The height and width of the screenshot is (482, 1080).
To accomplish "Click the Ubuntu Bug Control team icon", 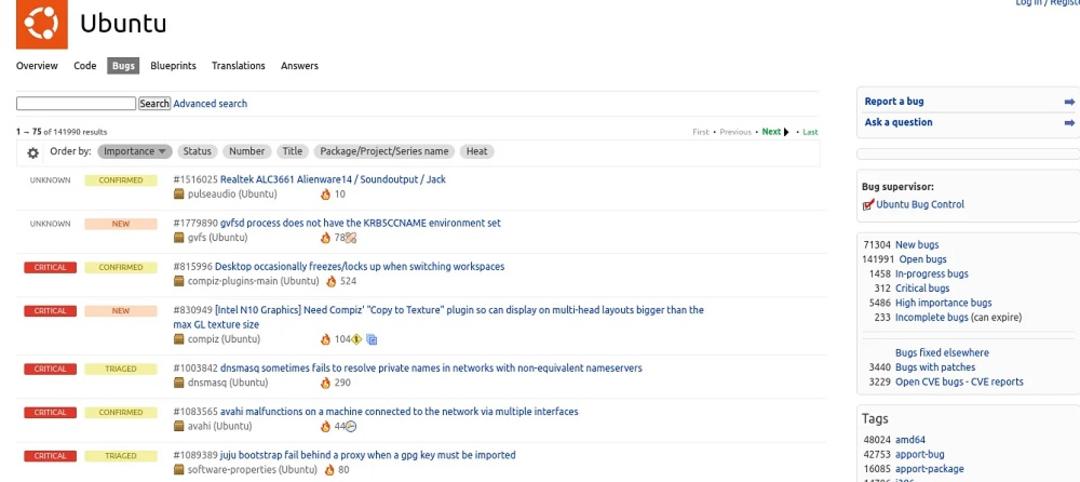I will [x=868, y=205].
